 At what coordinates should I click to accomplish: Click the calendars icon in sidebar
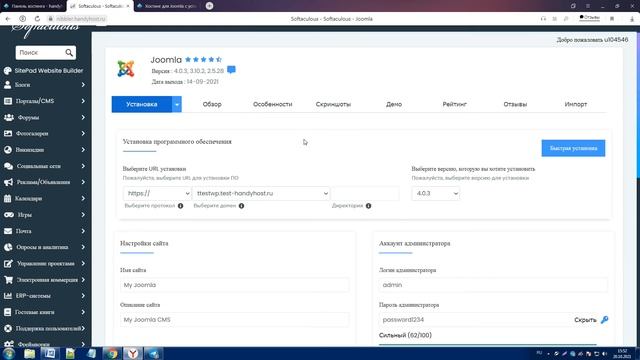[x=8, y=198]
